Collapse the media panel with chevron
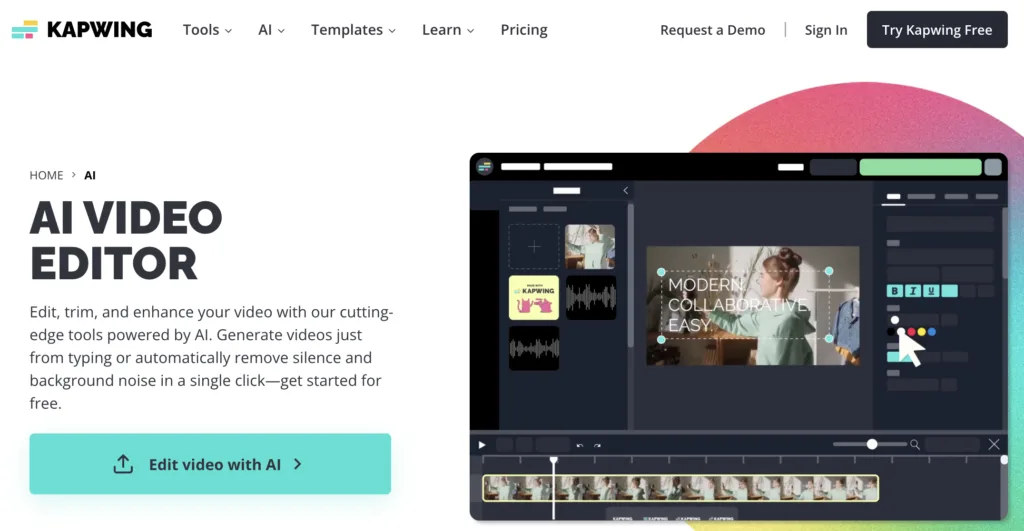Viewport: 1024px width, 531px height. pyautogui.click(x=626, y=190)
